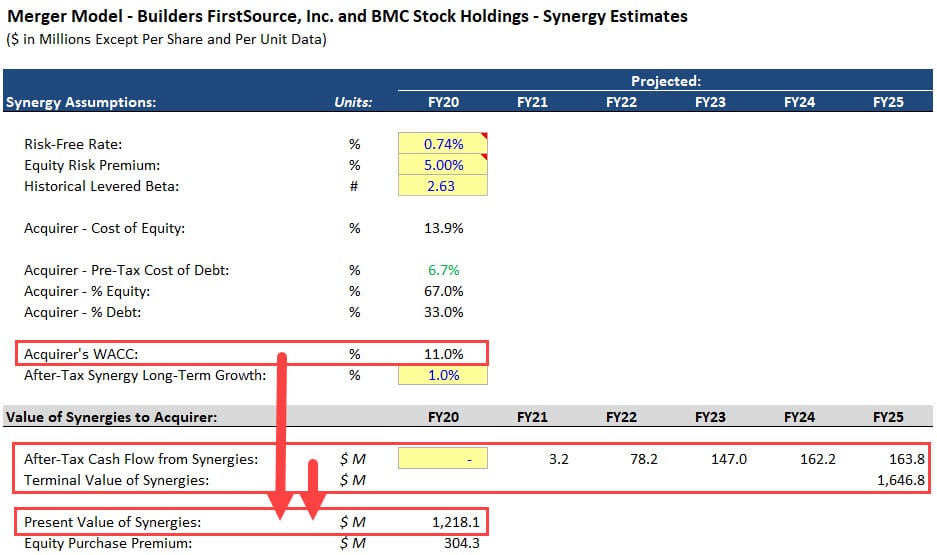The height and width of the screenshot is (555, 937).
Task: Select the Equity Risk Premium 5.00% cell
Action: [443, 165]
